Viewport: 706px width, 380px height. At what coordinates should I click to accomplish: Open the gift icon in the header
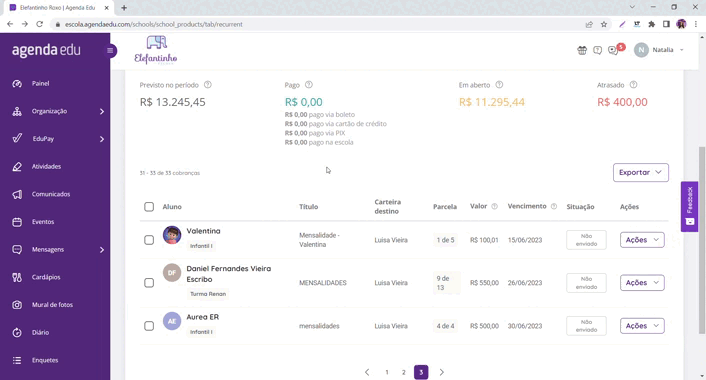tap(582, 50)
